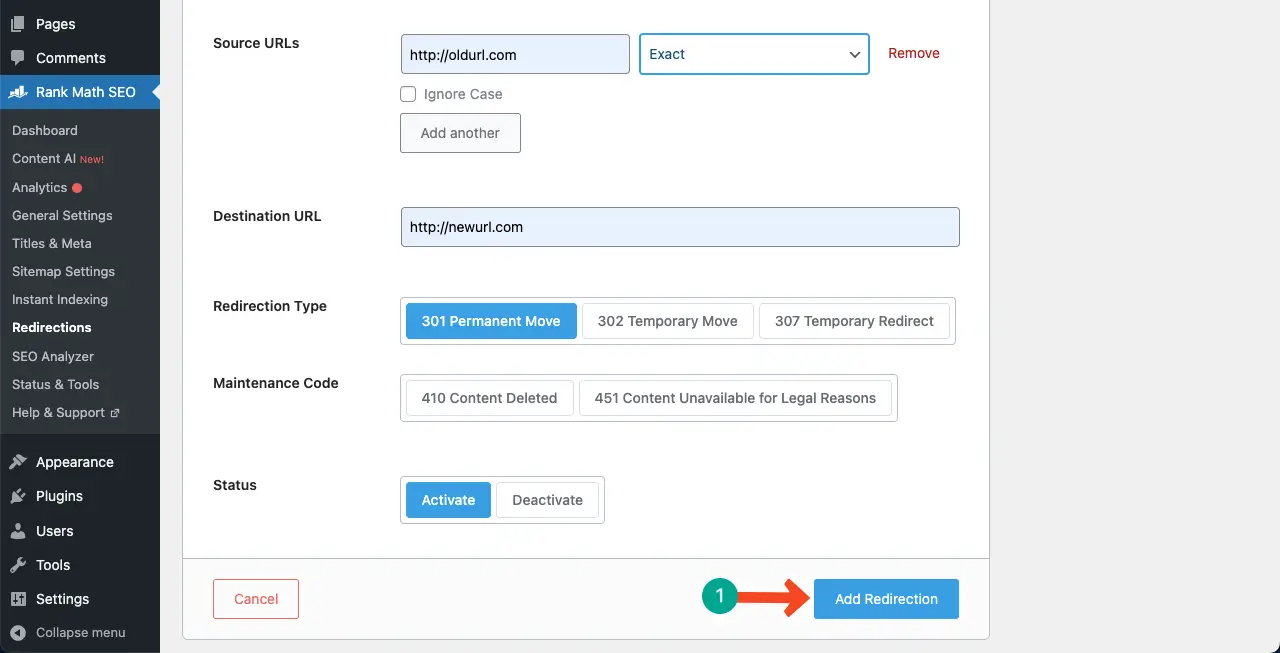Open the Exact match type dropdown
The width and height of the screenshot is (1280, 653).
[754, 54]
